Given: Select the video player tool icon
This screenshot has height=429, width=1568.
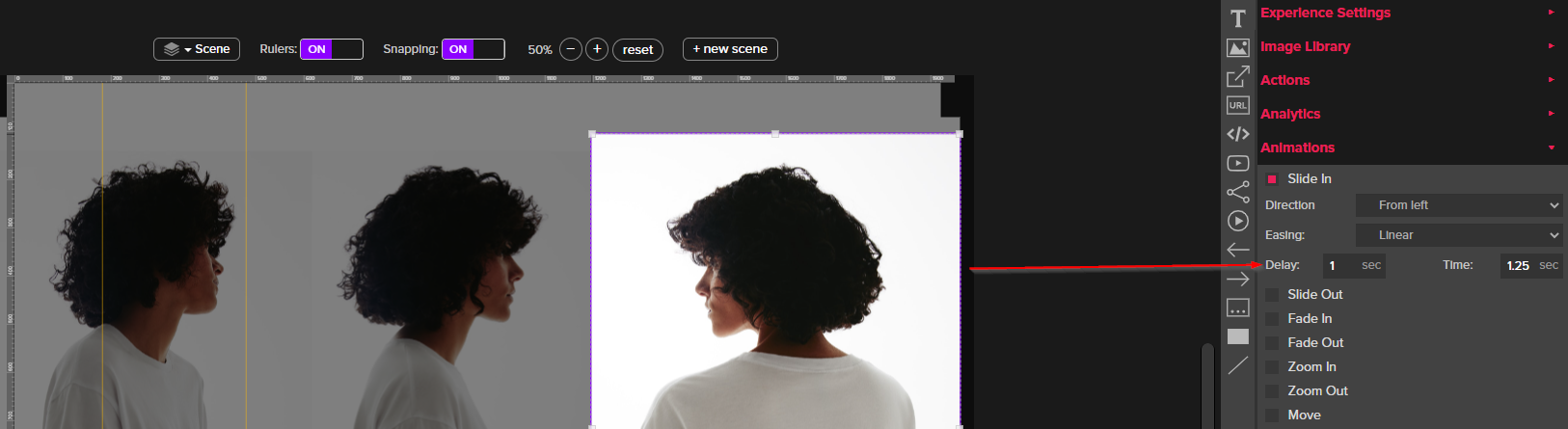Looking at the screenshot, I should pos(1238,163).
